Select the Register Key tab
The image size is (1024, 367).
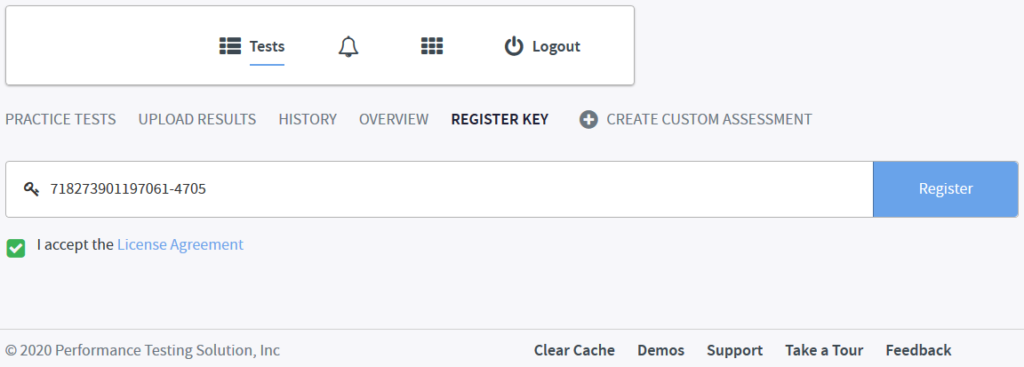pyautogui.click(x=500, y=120)
